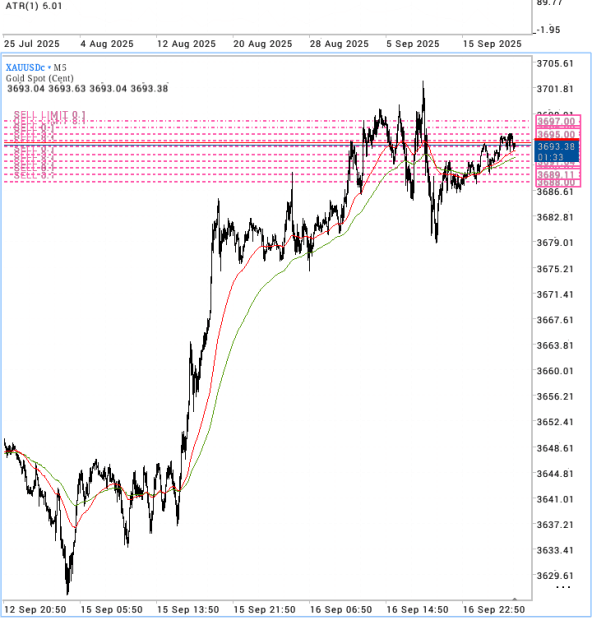592x625 pixels.
Task: Click the 3660.01 price axis label
Action: coord(555,371)
